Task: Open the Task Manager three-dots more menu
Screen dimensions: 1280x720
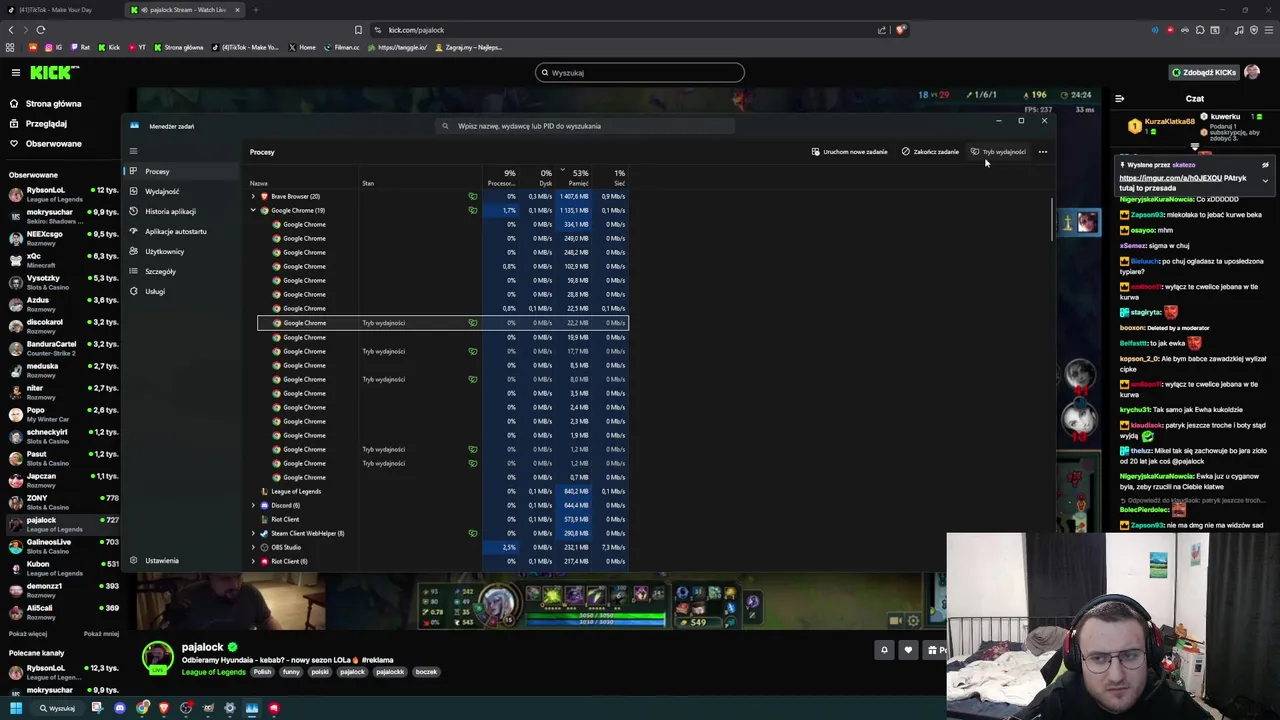Action: [x=1042, y=152]
